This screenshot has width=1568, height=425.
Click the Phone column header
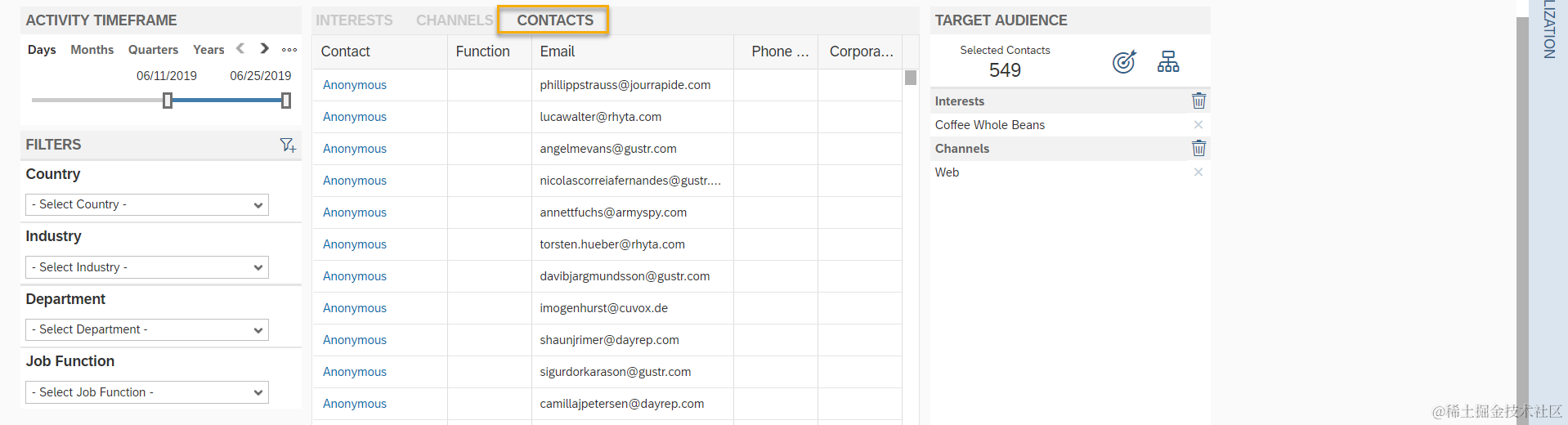click(776, 51)
